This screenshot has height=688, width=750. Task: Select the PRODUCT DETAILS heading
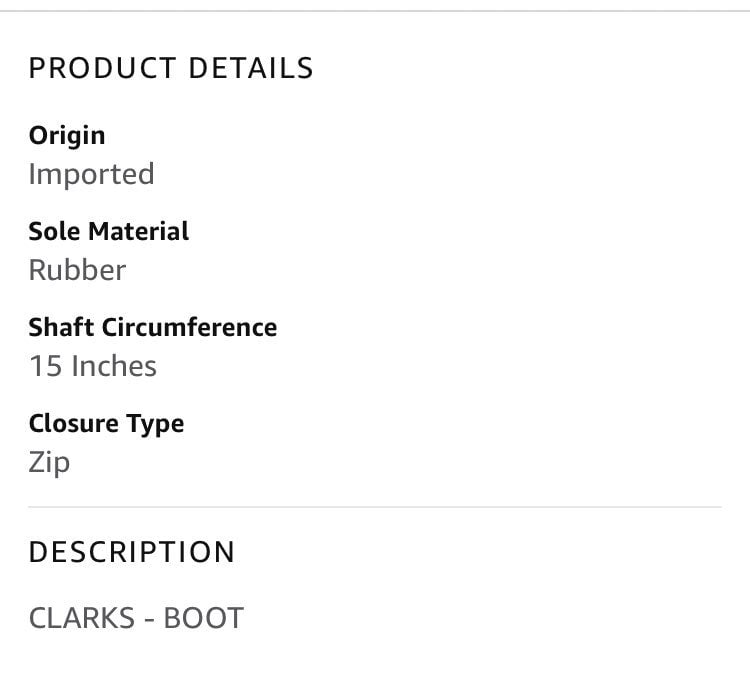171,68
